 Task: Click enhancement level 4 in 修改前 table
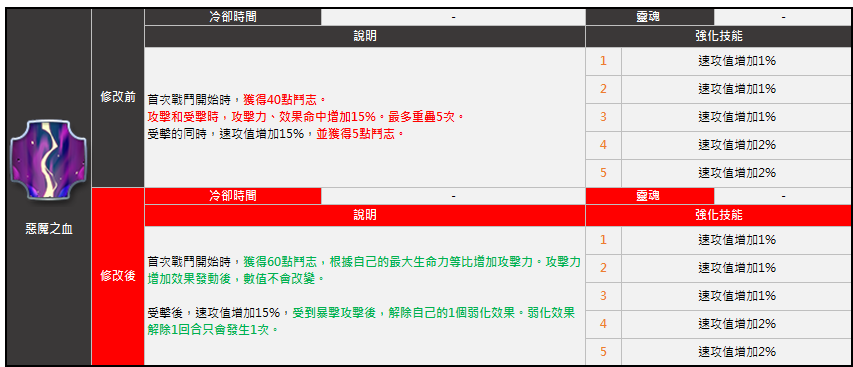click(603, 145)
